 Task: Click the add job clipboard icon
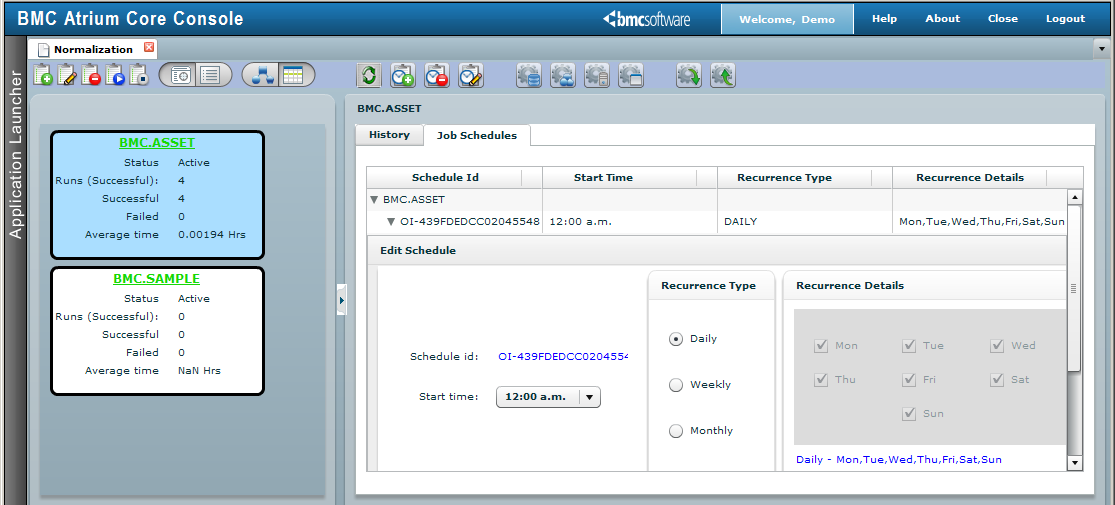coord(43,75)
